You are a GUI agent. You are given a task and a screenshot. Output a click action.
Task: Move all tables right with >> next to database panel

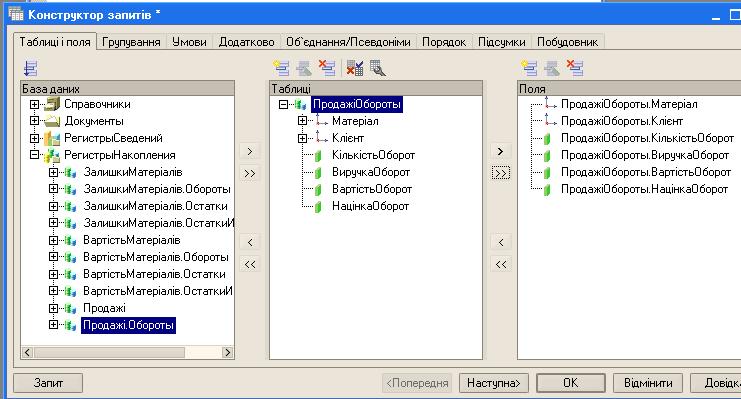click(250, 173)
